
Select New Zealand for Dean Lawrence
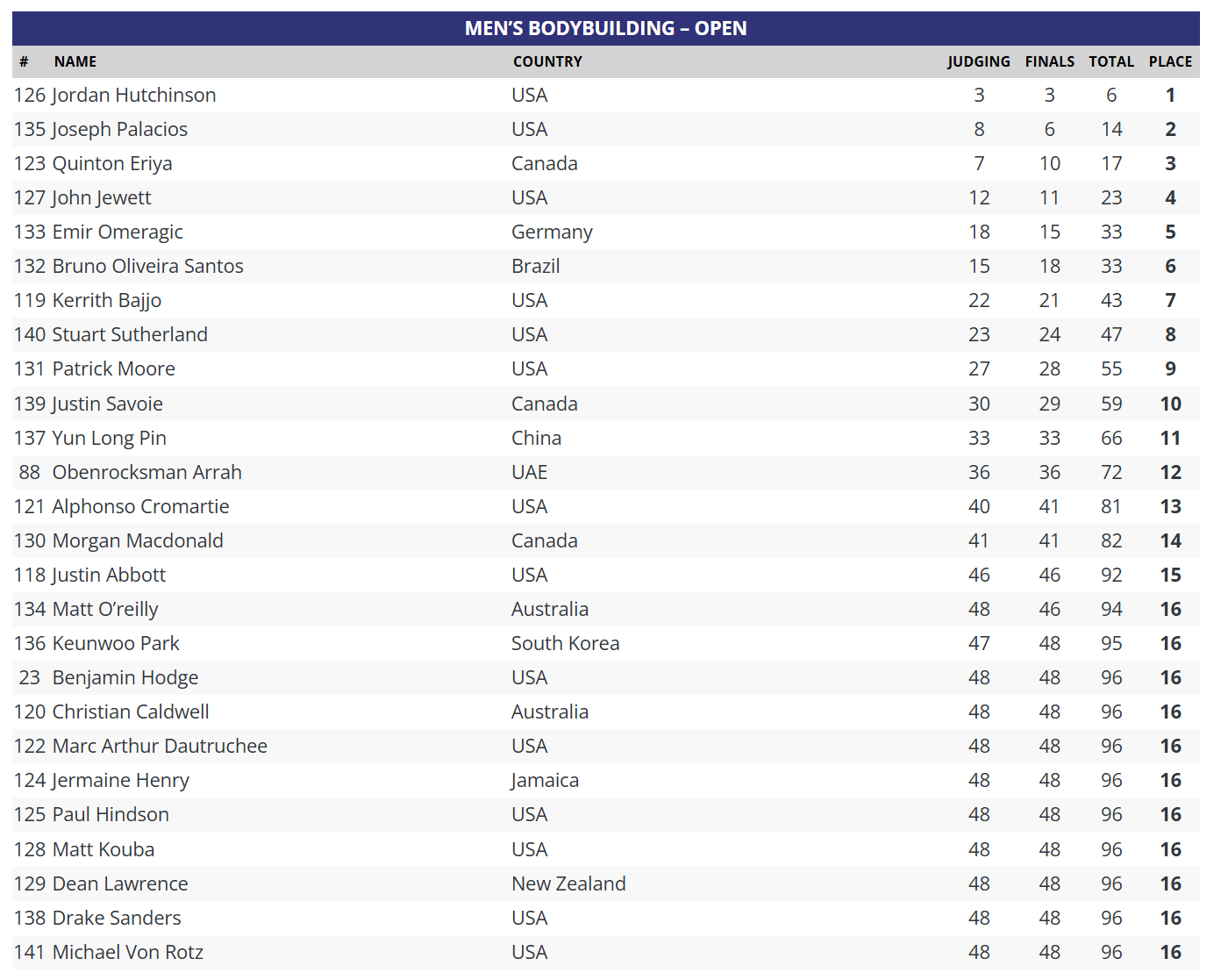(x=569, y=883)
